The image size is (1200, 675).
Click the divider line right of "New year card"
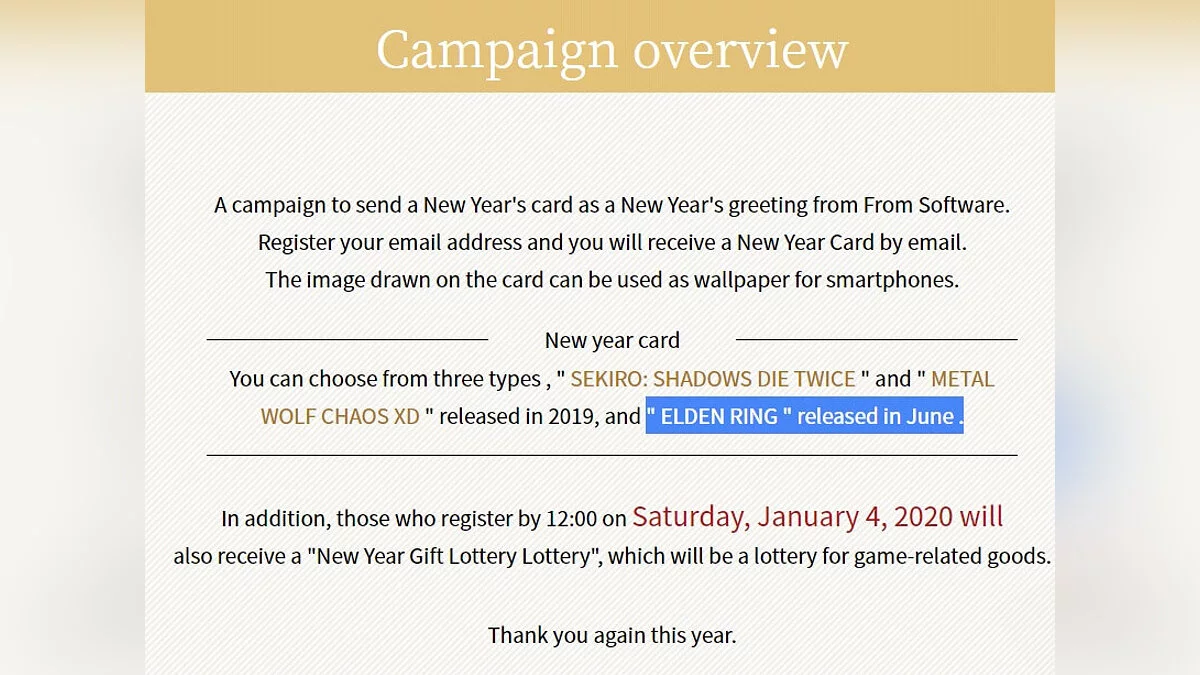(x=876, y=340)
